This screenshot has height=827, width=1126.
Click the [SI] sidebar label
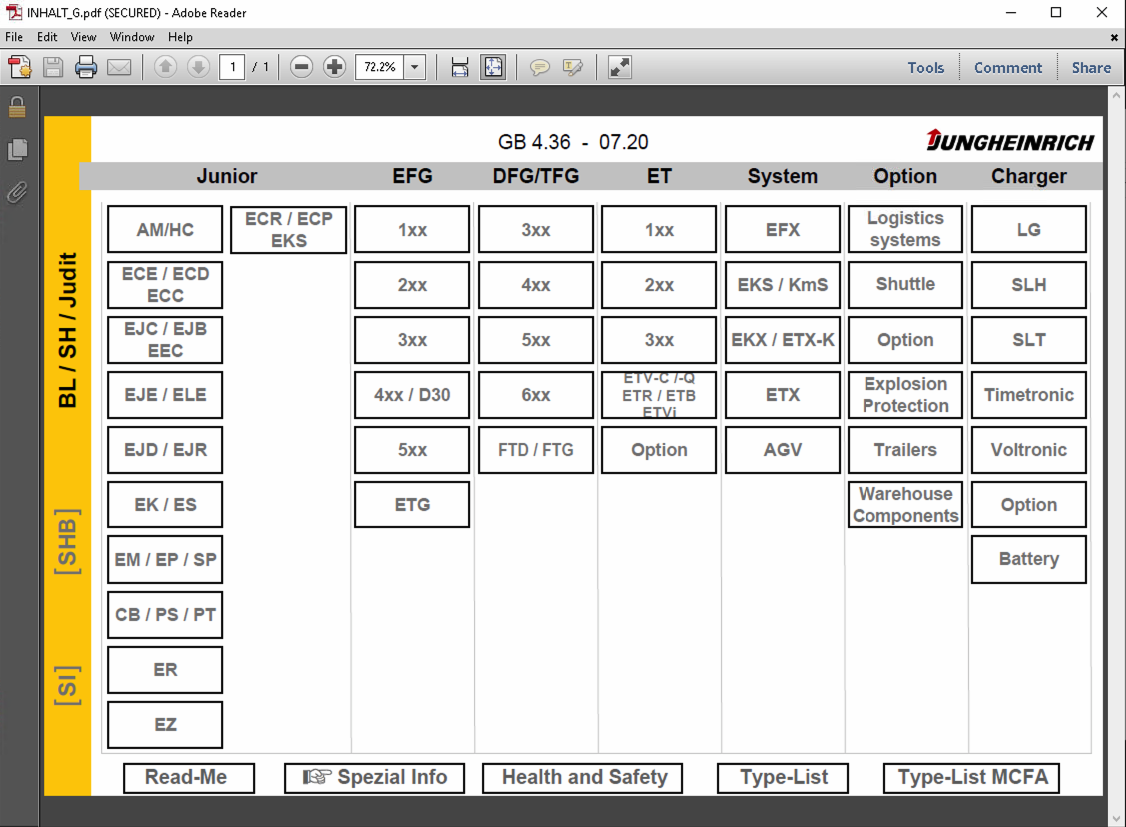pyautogui.click(x=68, y=686)
